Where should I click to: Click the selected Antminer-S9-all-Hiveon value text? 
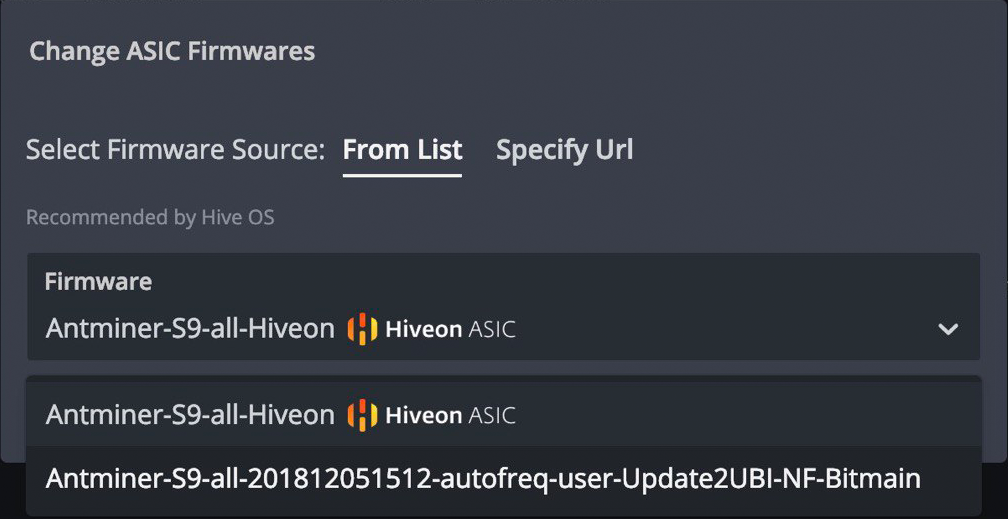(x=190, y=329)
